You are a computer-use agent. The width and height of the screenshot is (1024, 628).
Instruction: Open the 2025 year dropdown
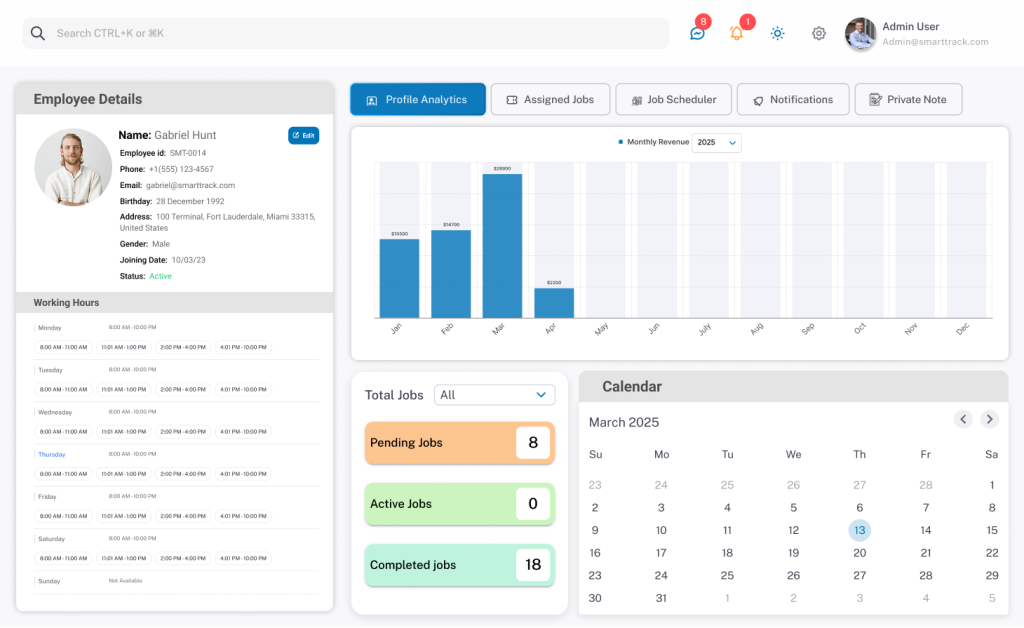tap(716, 143)
